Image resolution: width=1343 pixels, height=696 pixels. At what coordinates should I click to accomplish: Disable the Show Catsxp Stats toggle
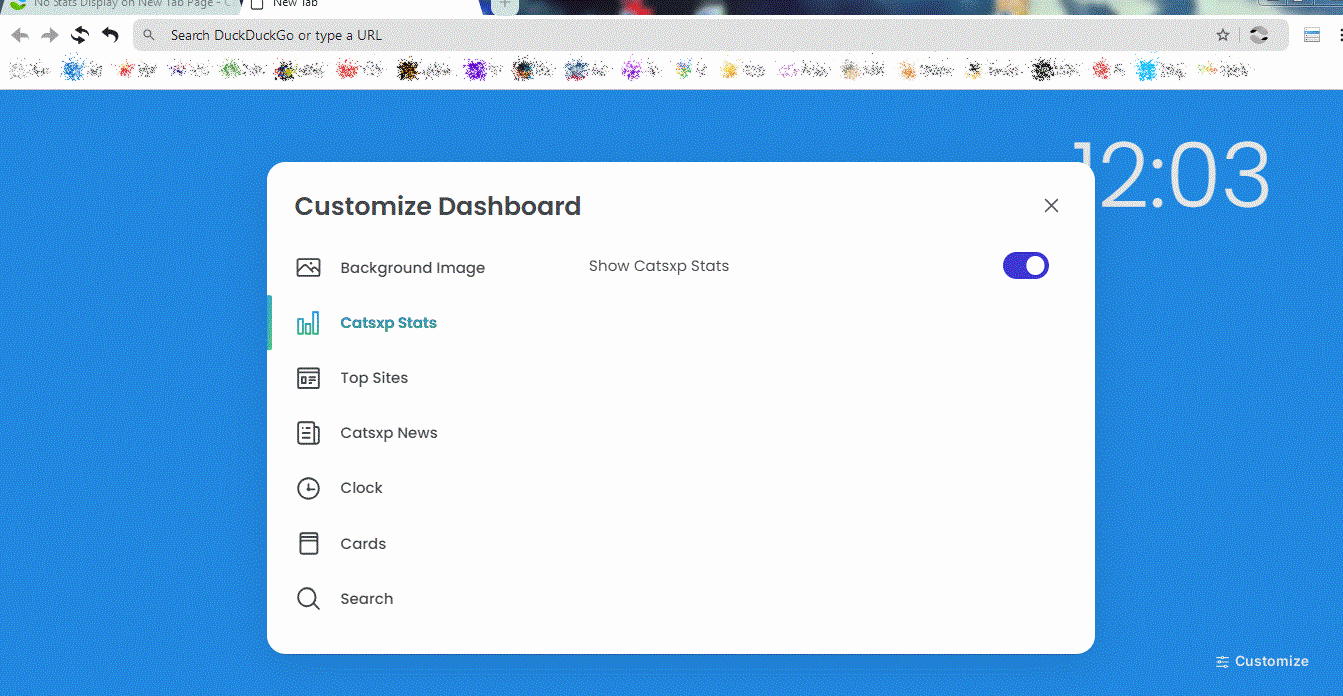coord(1025,265)
